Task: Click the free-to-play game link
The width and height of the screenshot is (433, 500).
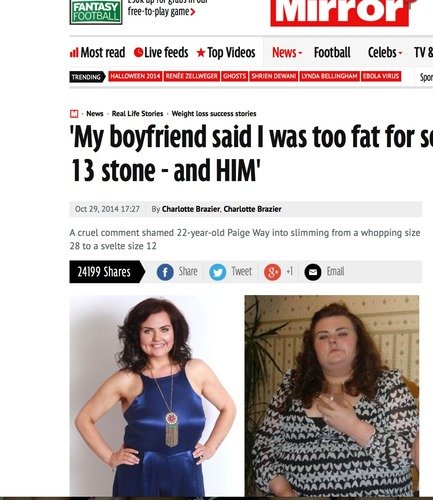Action: [161, 12]
